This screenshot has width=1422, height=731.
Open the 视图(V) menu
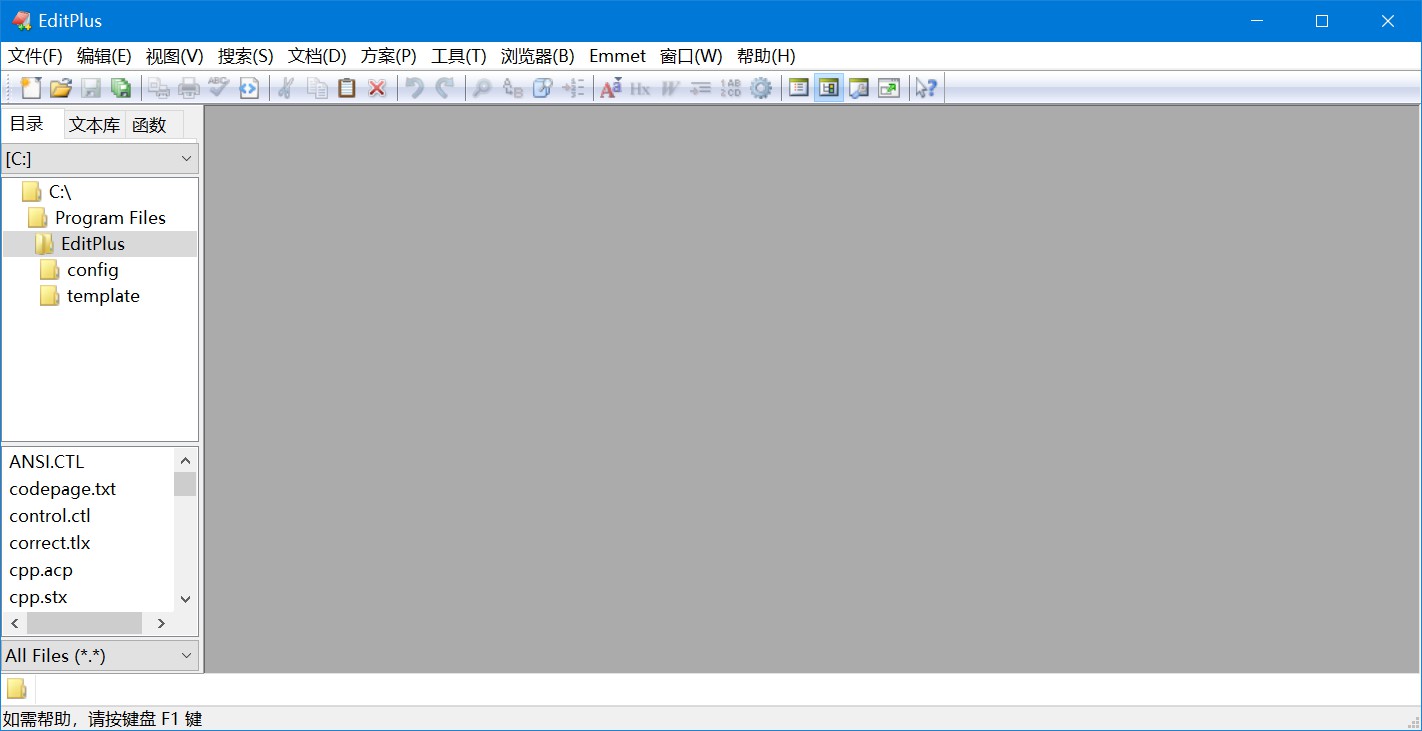coord(174,56)
